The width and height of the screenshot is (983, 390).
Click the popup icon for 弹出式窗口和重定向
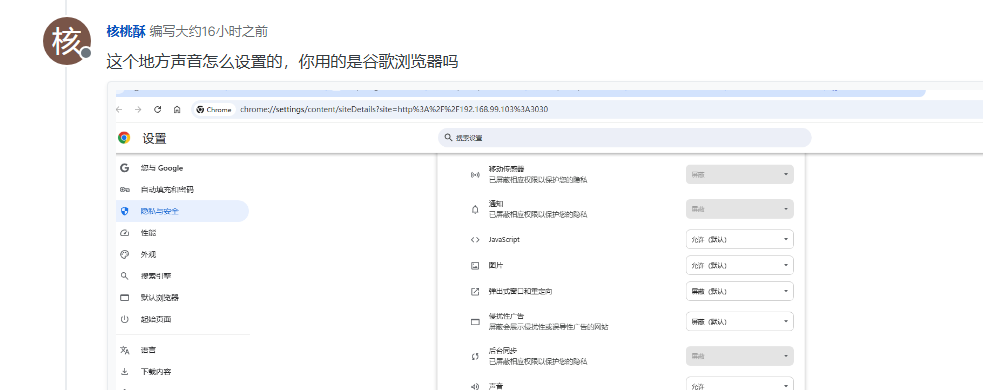pyautogui.click(x=475, y=292)
